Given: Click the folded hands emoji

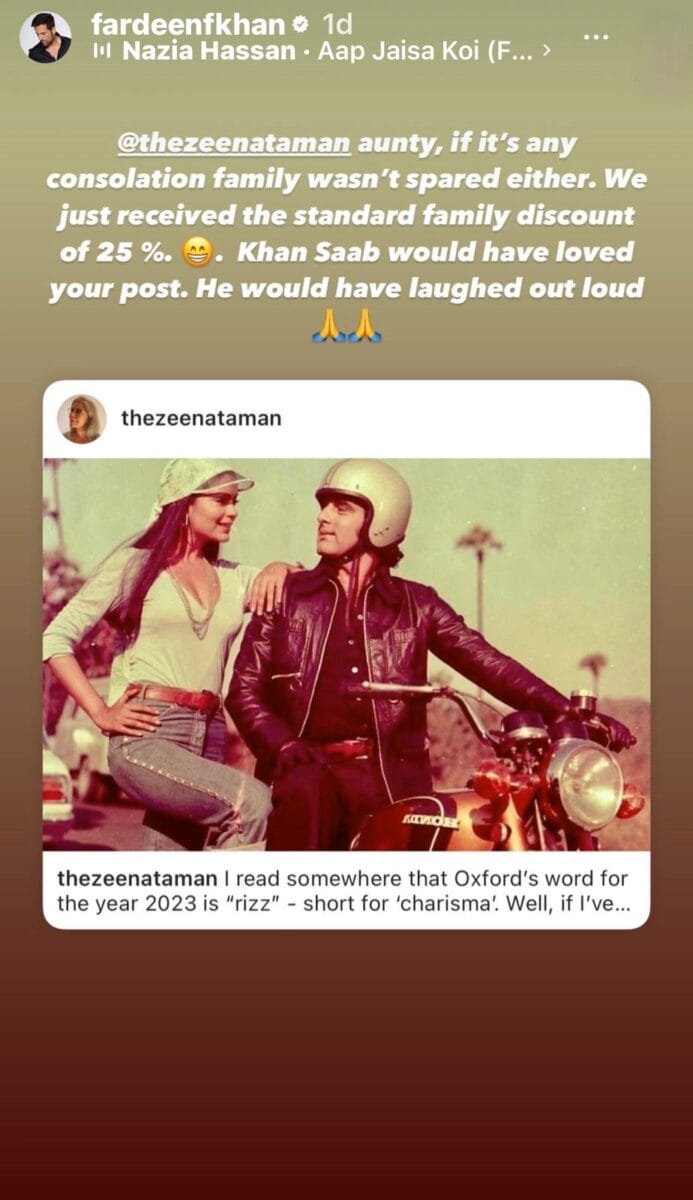Looking at the screenshot, I should tap(346, 325).
